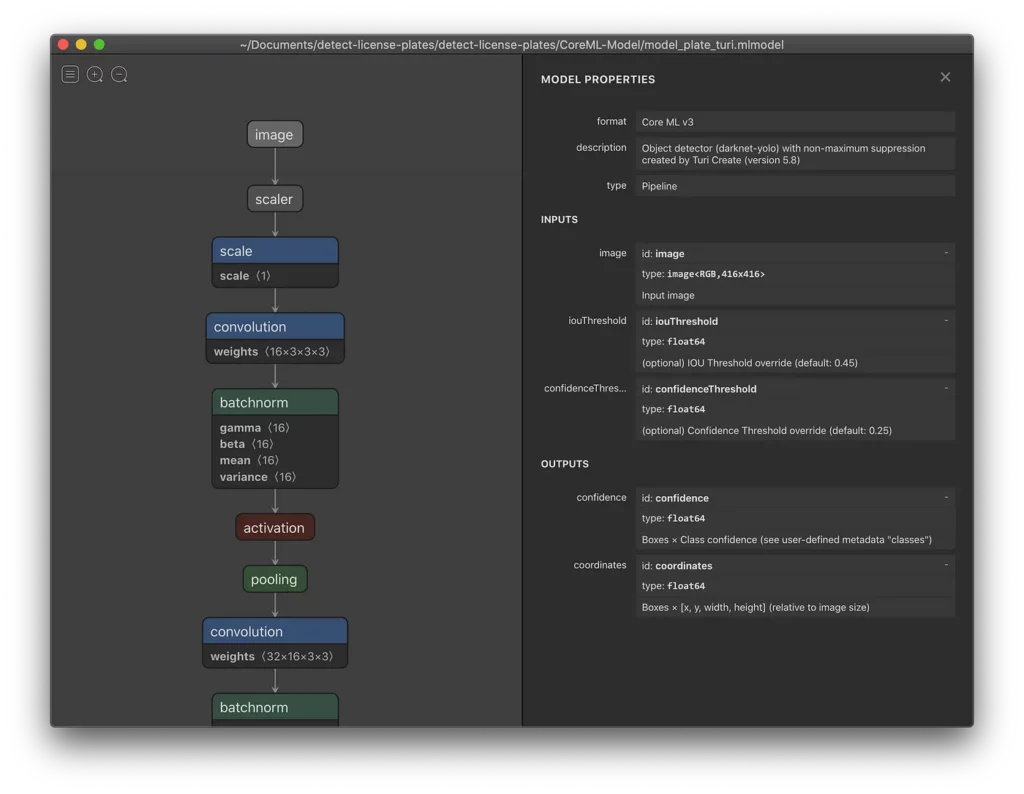Click the yellow minimize window button
Screen dimensions: 1024x794
click(x=81, y=44)
